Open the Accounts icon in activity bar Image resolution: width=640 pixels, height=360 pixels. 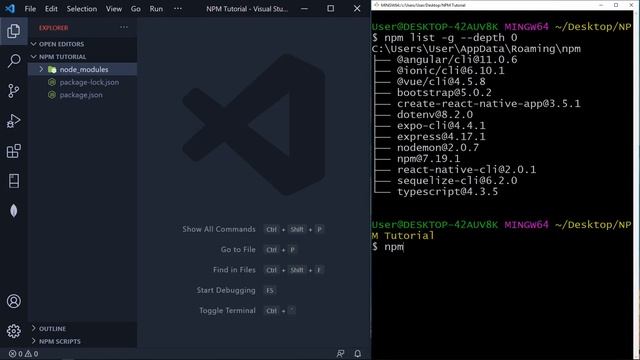13,301
